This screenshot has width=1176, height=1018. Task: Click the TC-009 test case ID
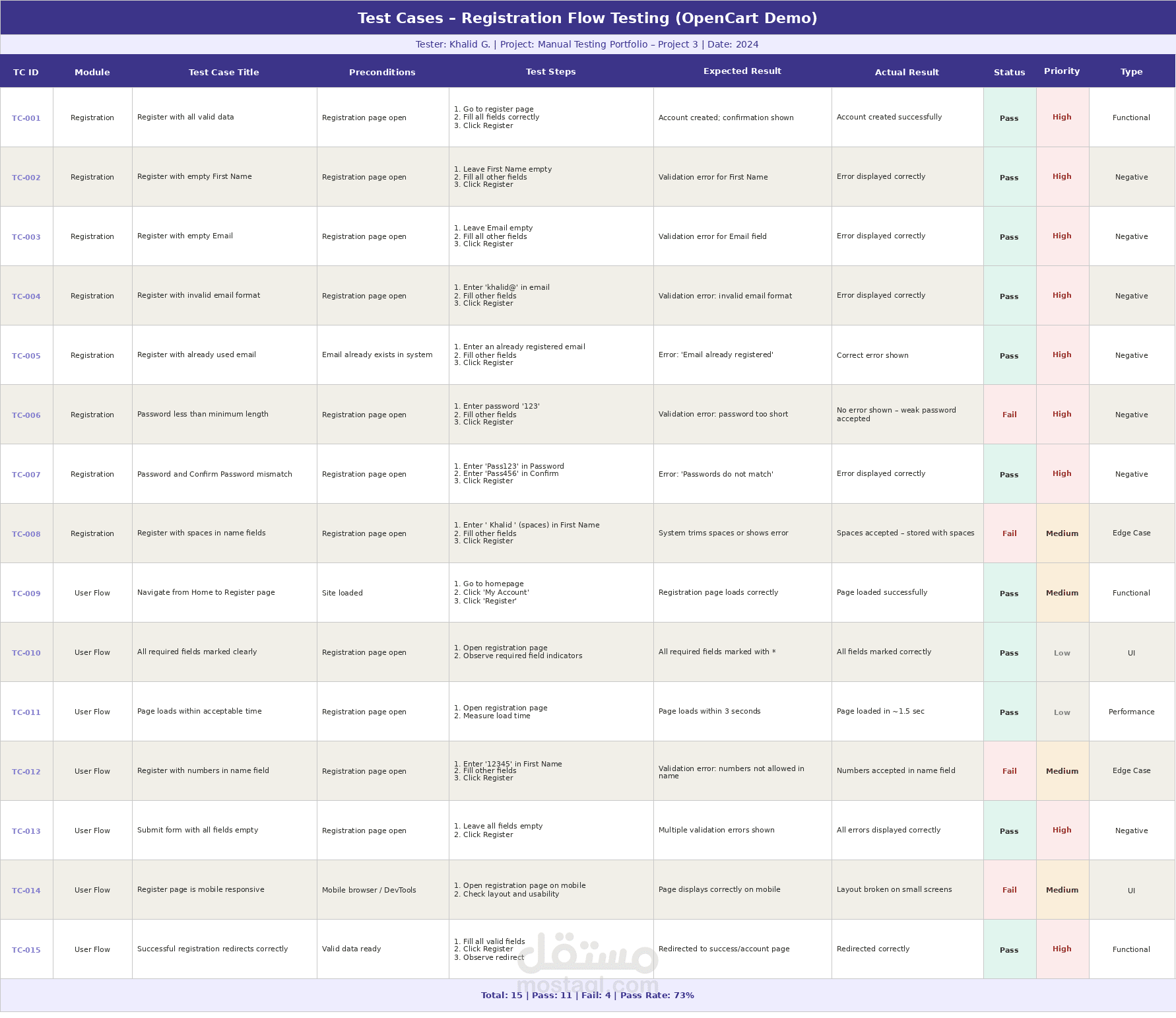pyautogui.click(x=26, y=594)
